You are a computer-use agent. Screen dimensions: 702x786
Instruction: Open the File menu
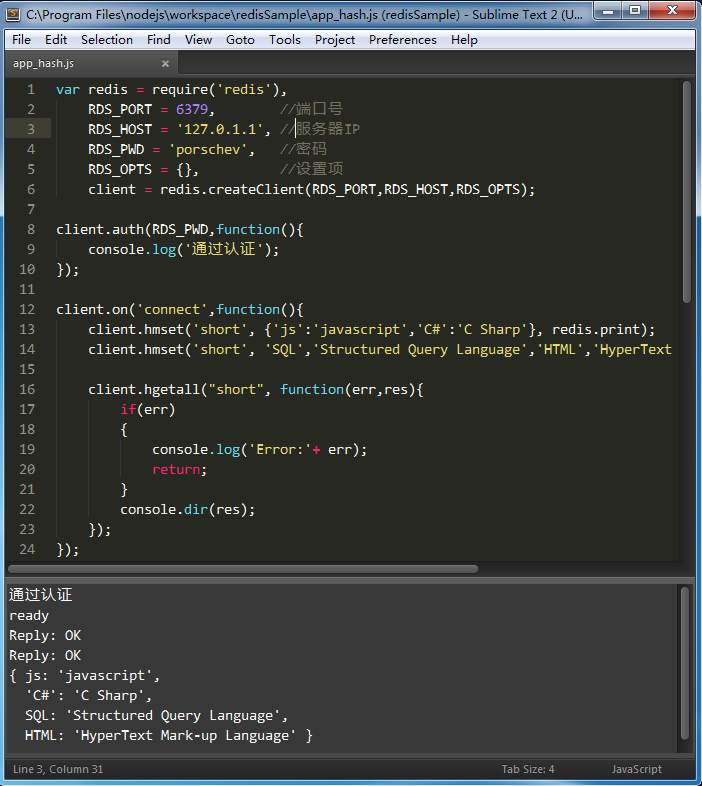tap(21, 40)
